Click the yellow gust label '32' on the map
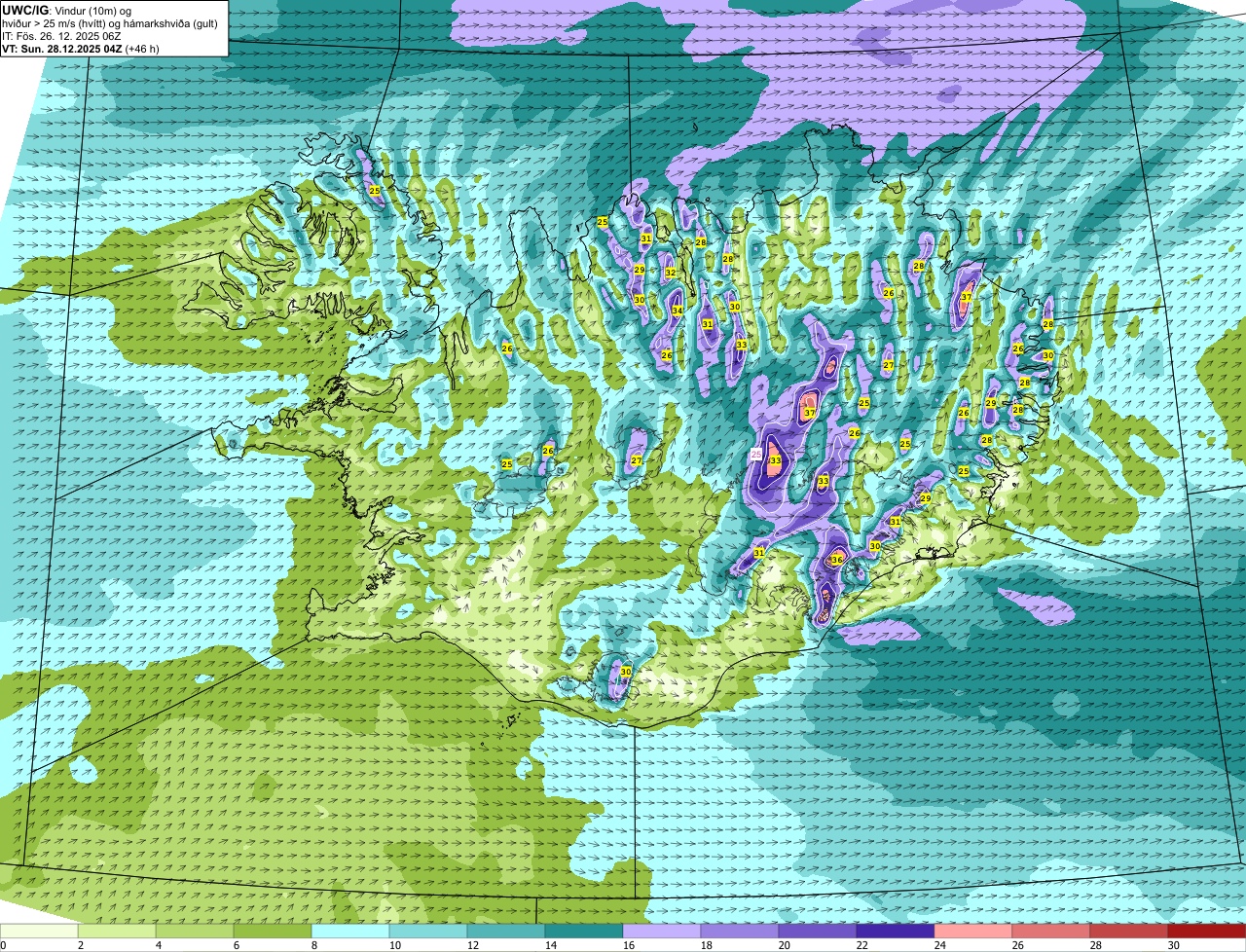 pos(670,273)
